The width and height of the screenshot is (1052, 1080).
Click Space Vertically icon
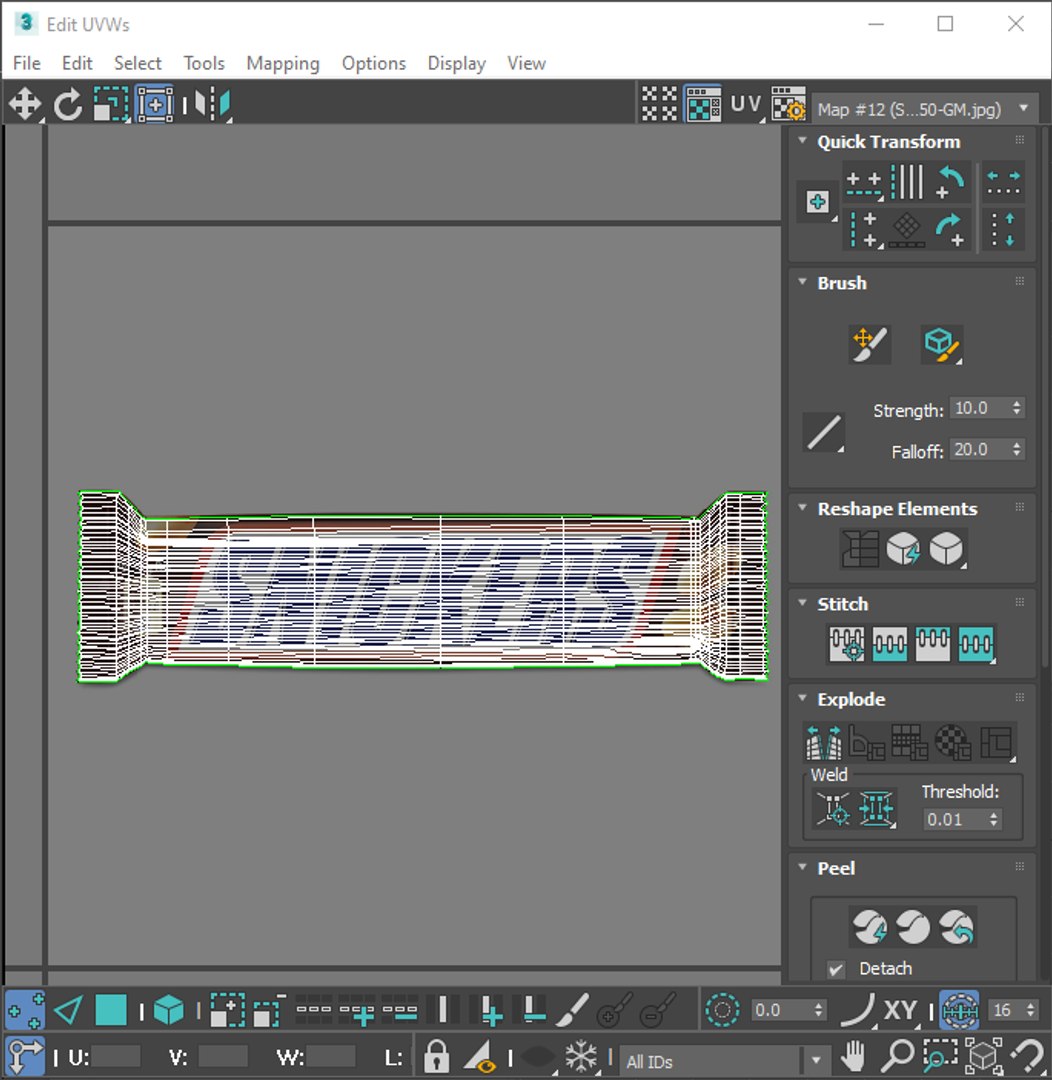[1003, 229]
